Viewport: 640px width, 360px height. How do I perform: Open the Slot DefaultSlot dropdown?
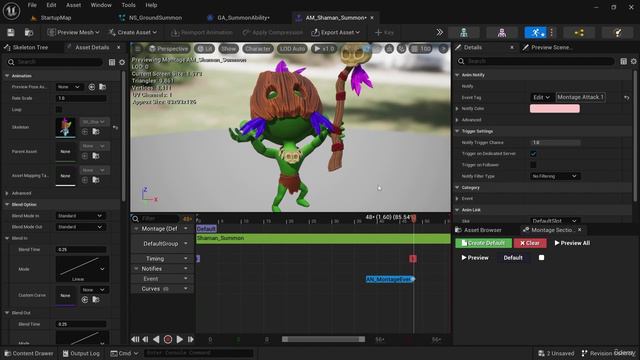[554, 221]
